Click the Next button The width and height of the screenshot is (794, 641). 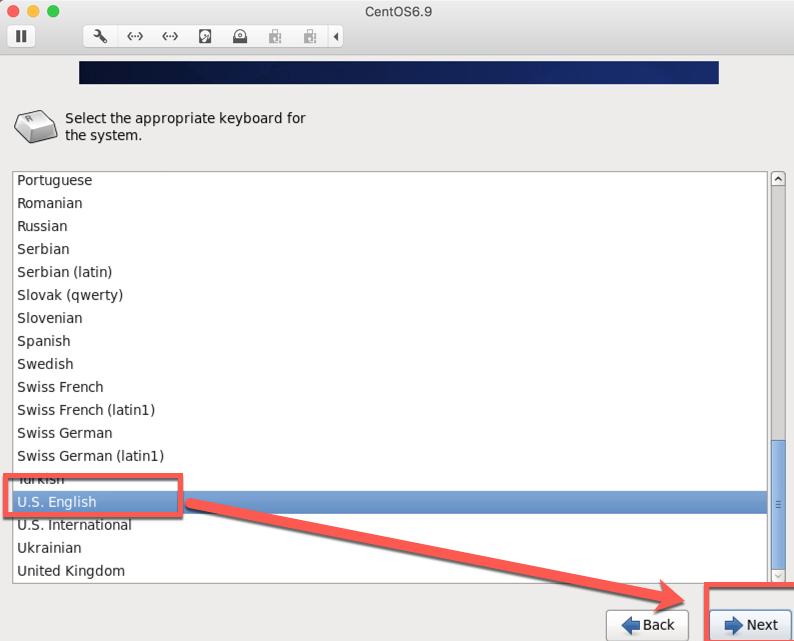pos(750,625)
